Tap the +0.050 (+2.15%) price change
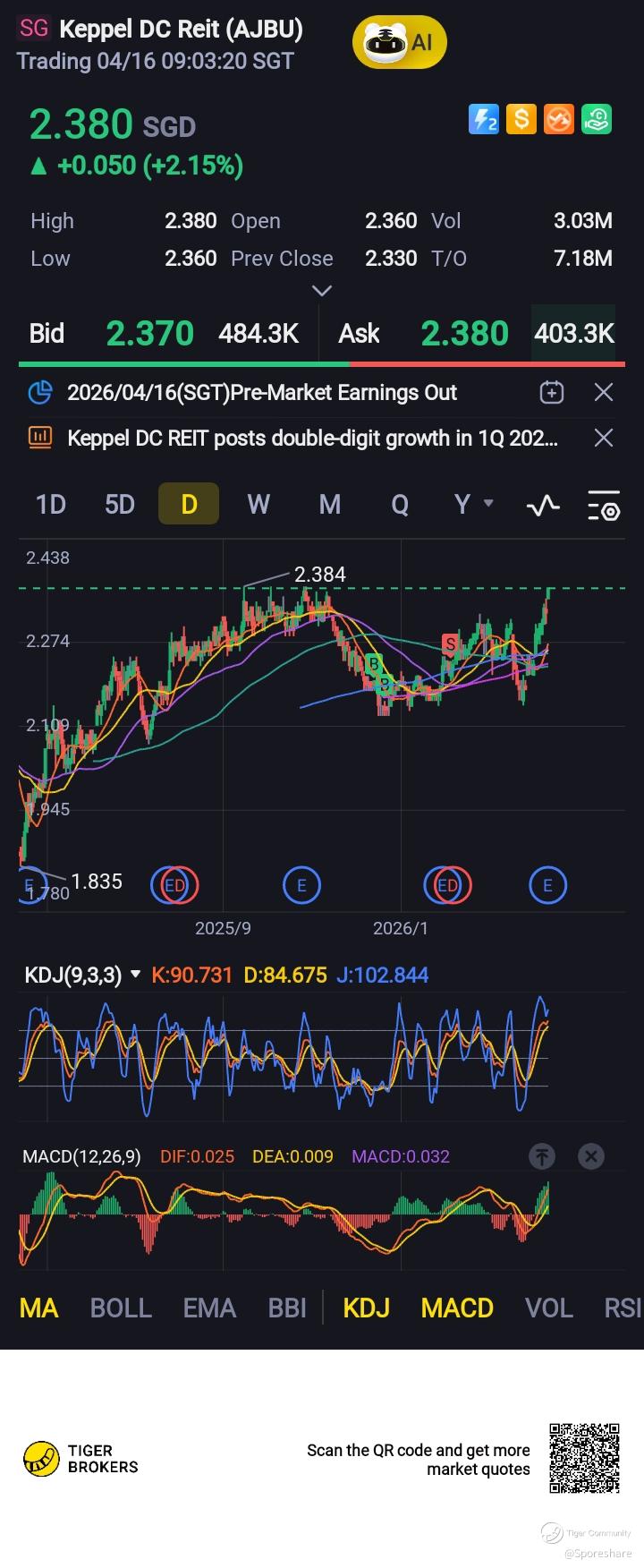 (137, 166)
